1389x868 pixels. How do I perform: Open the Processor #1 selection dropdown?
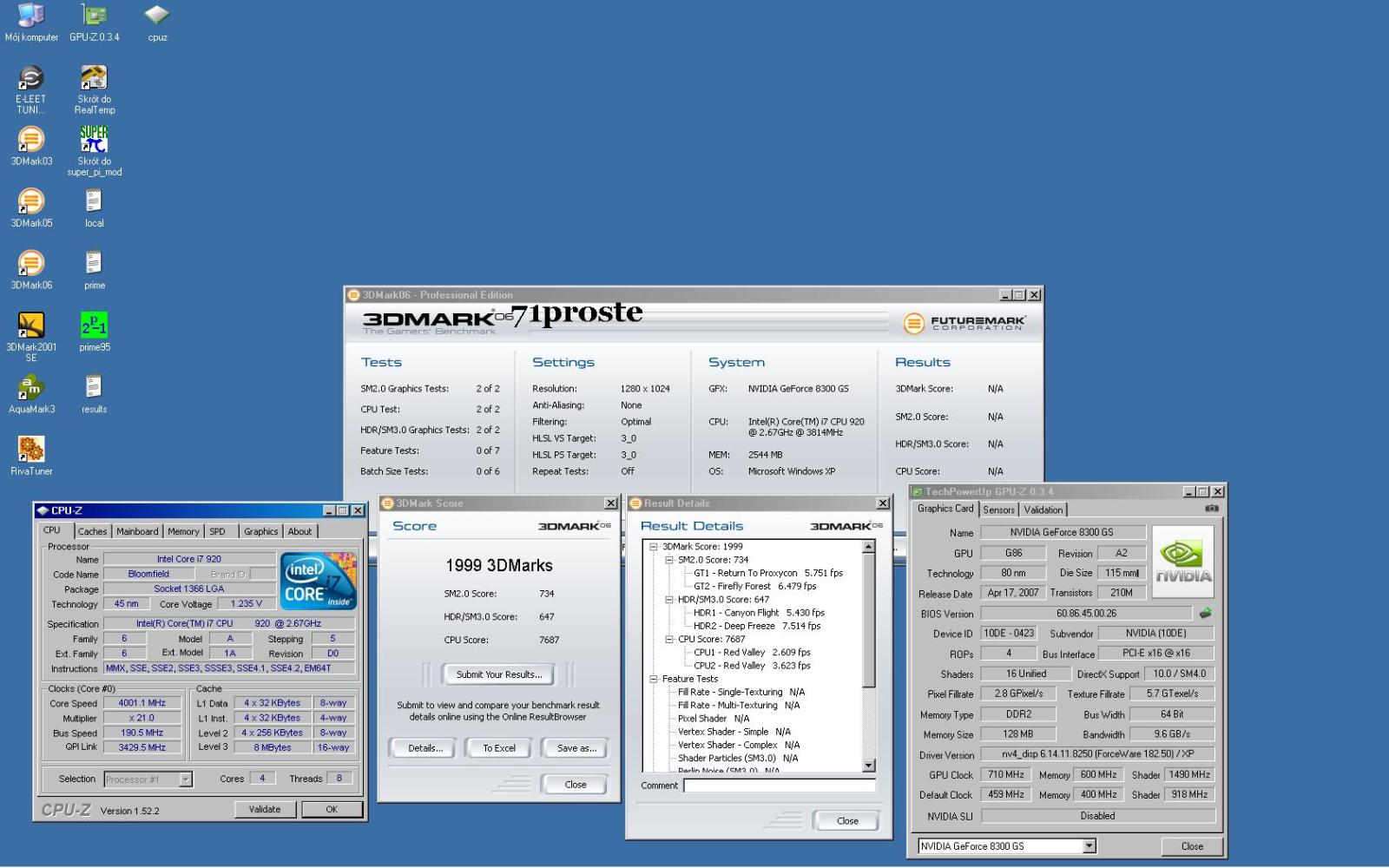click(x=185, y=779)
